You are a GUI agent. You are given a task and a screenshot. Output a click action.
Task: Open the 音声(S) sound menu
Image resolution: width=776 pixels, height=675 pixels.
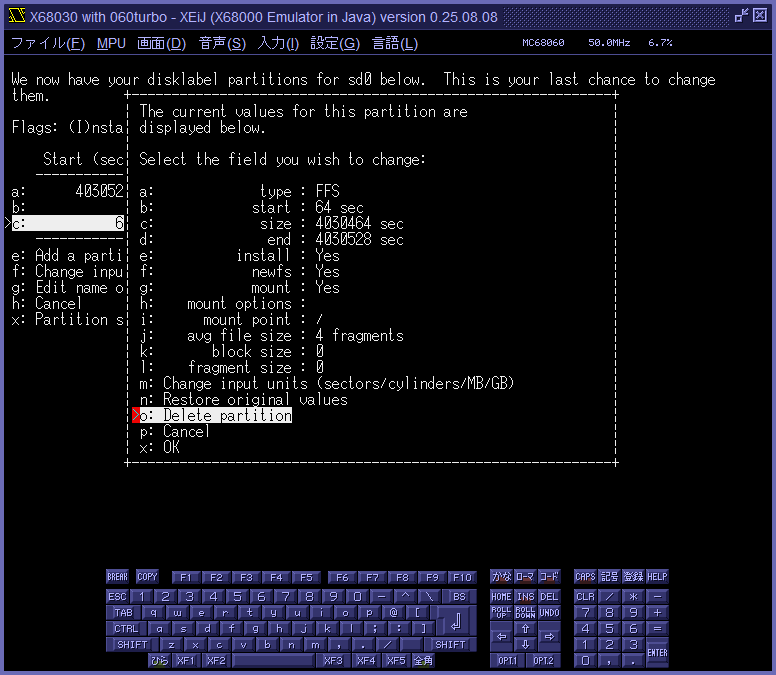(x=222, y=44)
